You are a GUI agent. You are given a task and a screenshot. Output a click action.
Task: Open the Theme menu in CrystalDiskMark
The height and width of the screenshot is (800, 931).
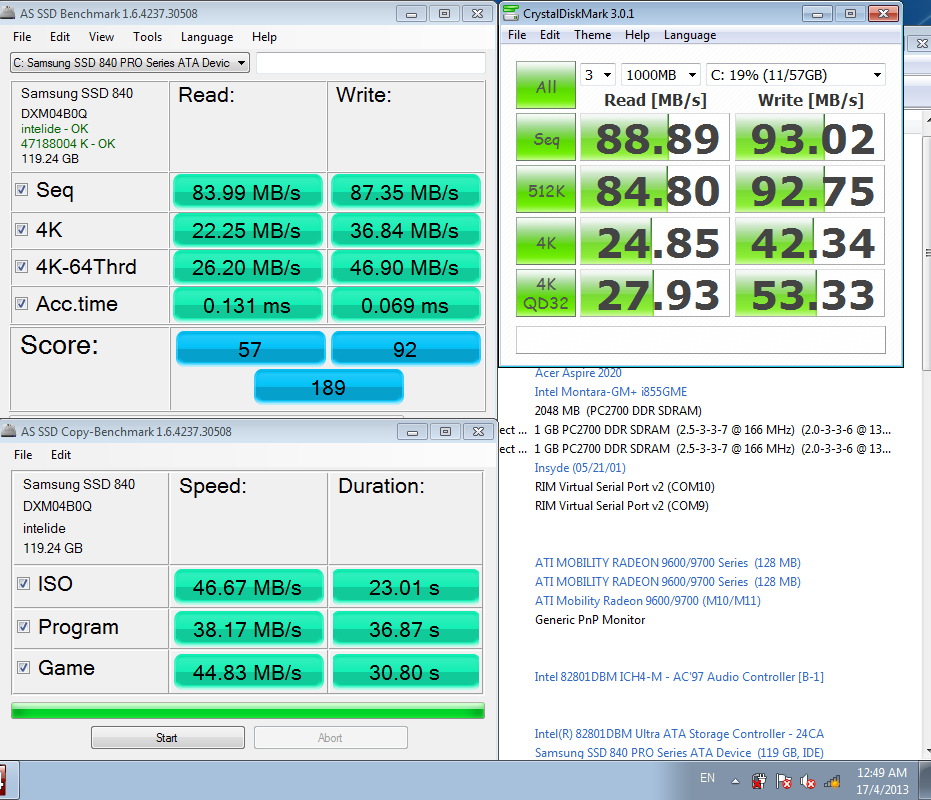[x=592, y=35]
